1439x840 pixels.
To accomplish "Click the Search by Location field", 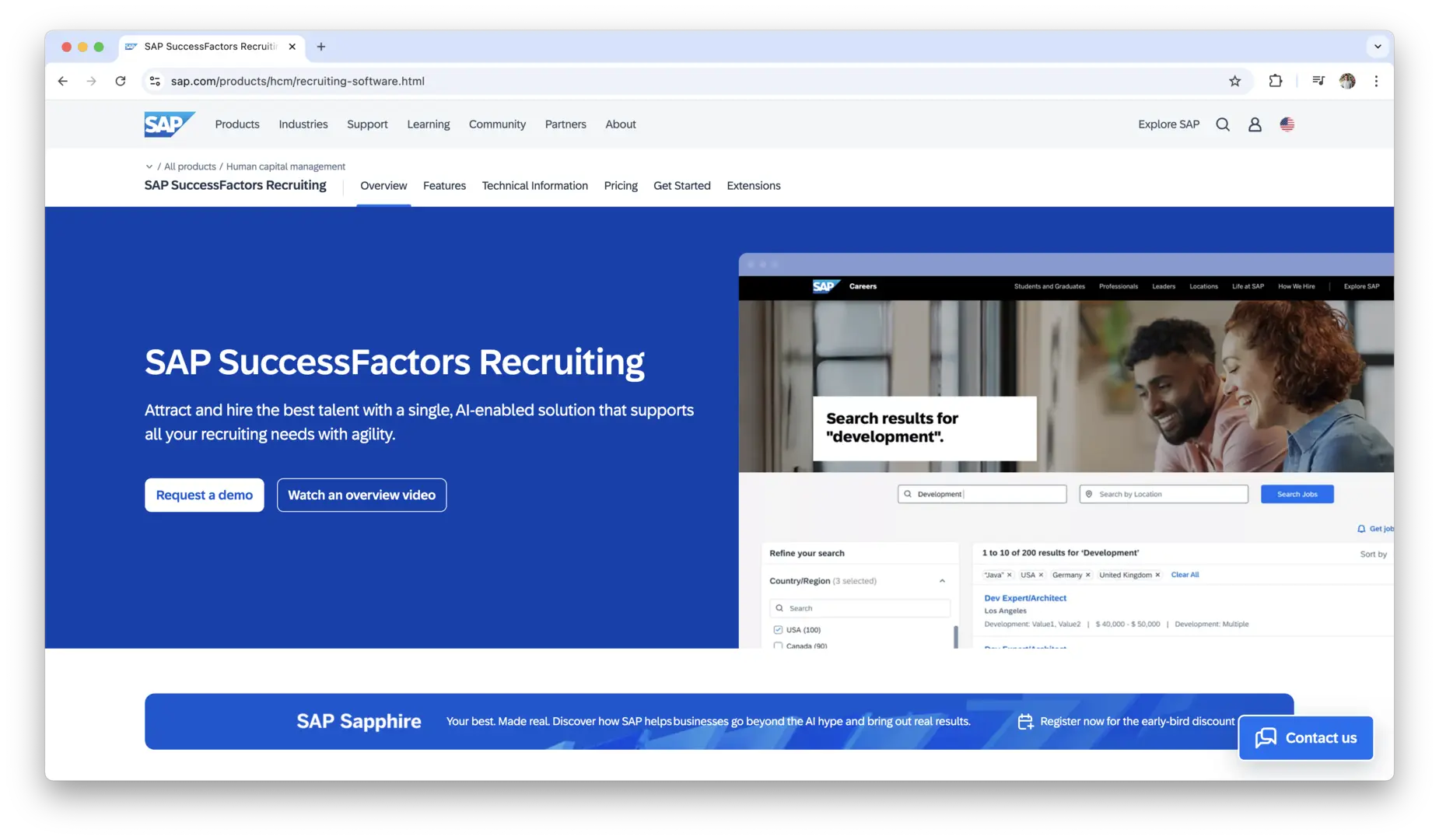I will [1164, 495].
